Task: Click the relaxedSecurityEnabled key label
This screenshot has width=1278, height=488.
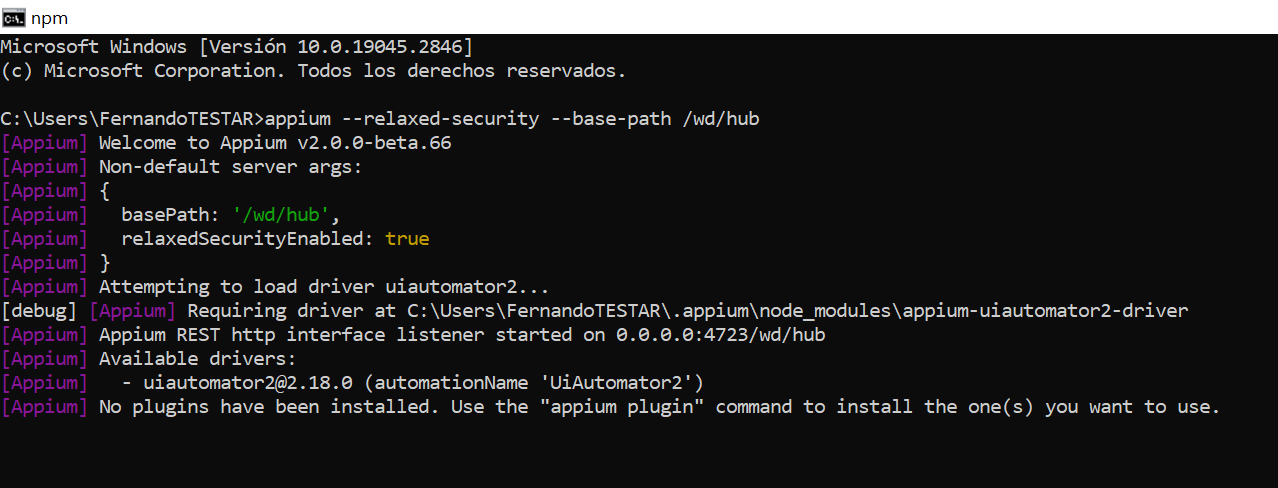Action: pyautogui.click(x=248, y=239)
